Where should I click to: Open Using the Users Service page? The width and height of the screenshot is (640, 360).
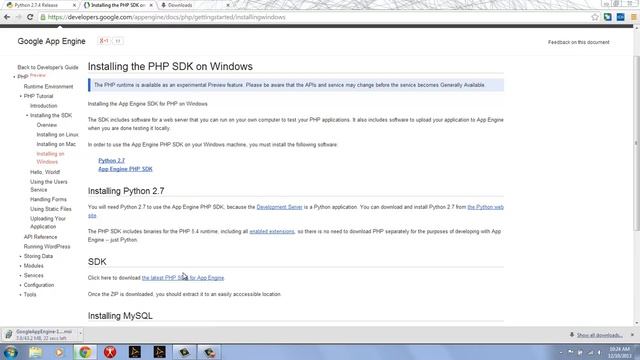coord(49,186)
